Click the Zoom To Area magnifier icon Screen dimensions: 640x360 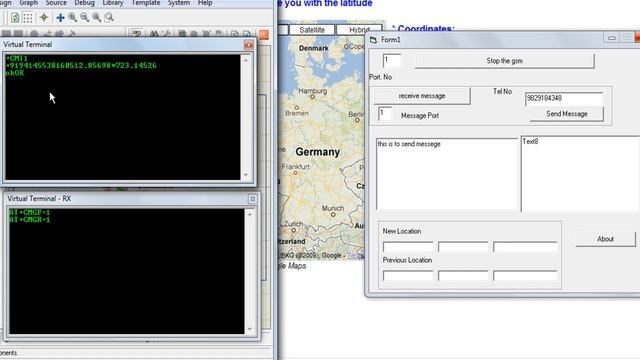tap(109, 18)
